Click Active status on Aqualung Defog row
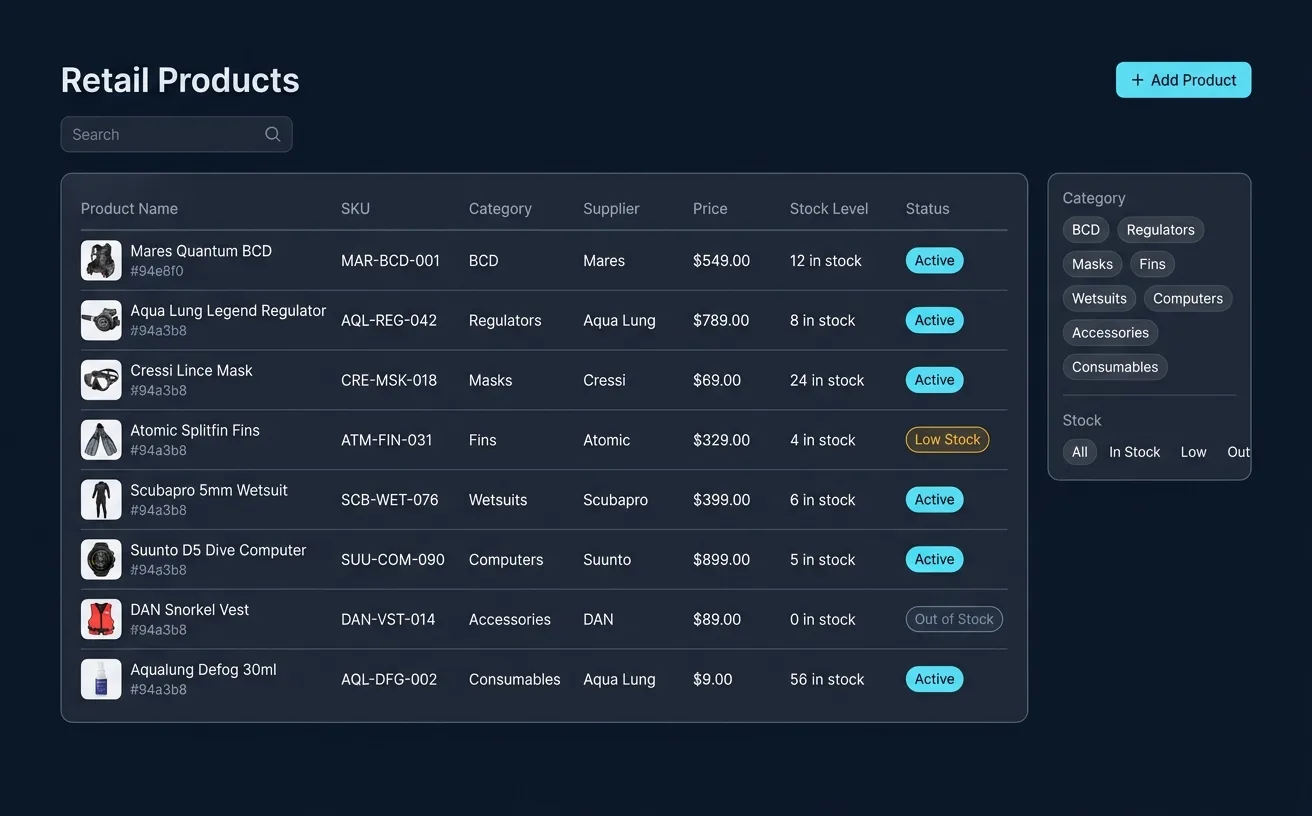 [x=934, y=679]
